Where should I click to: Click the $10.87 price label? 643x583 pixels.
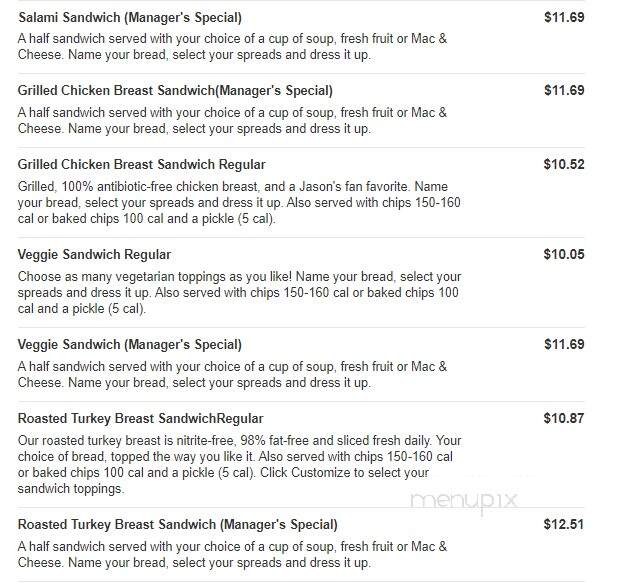tap(564, 418)
